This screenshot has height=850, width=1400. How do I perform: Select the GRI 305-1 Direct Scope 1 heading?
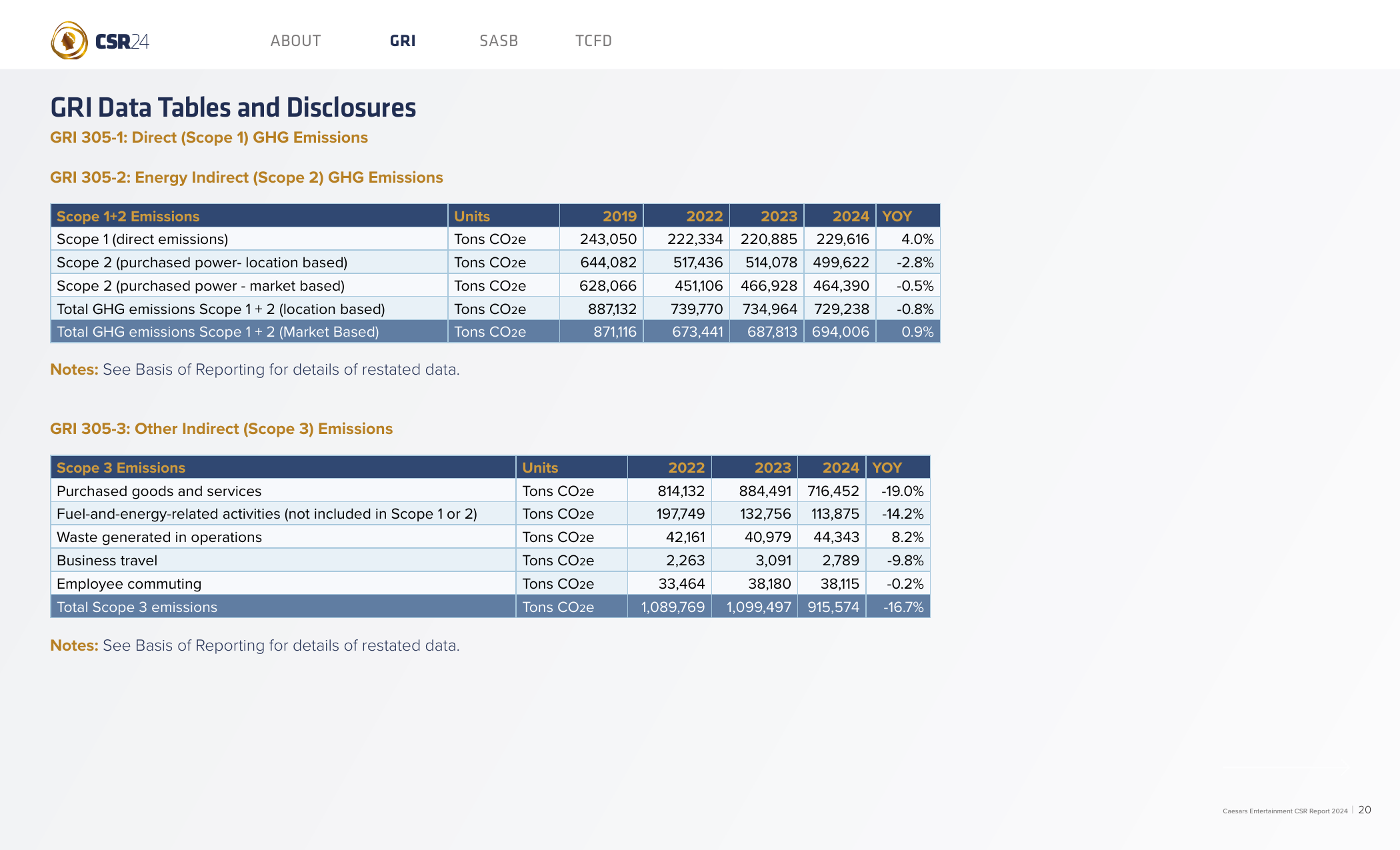click(209, 137)
